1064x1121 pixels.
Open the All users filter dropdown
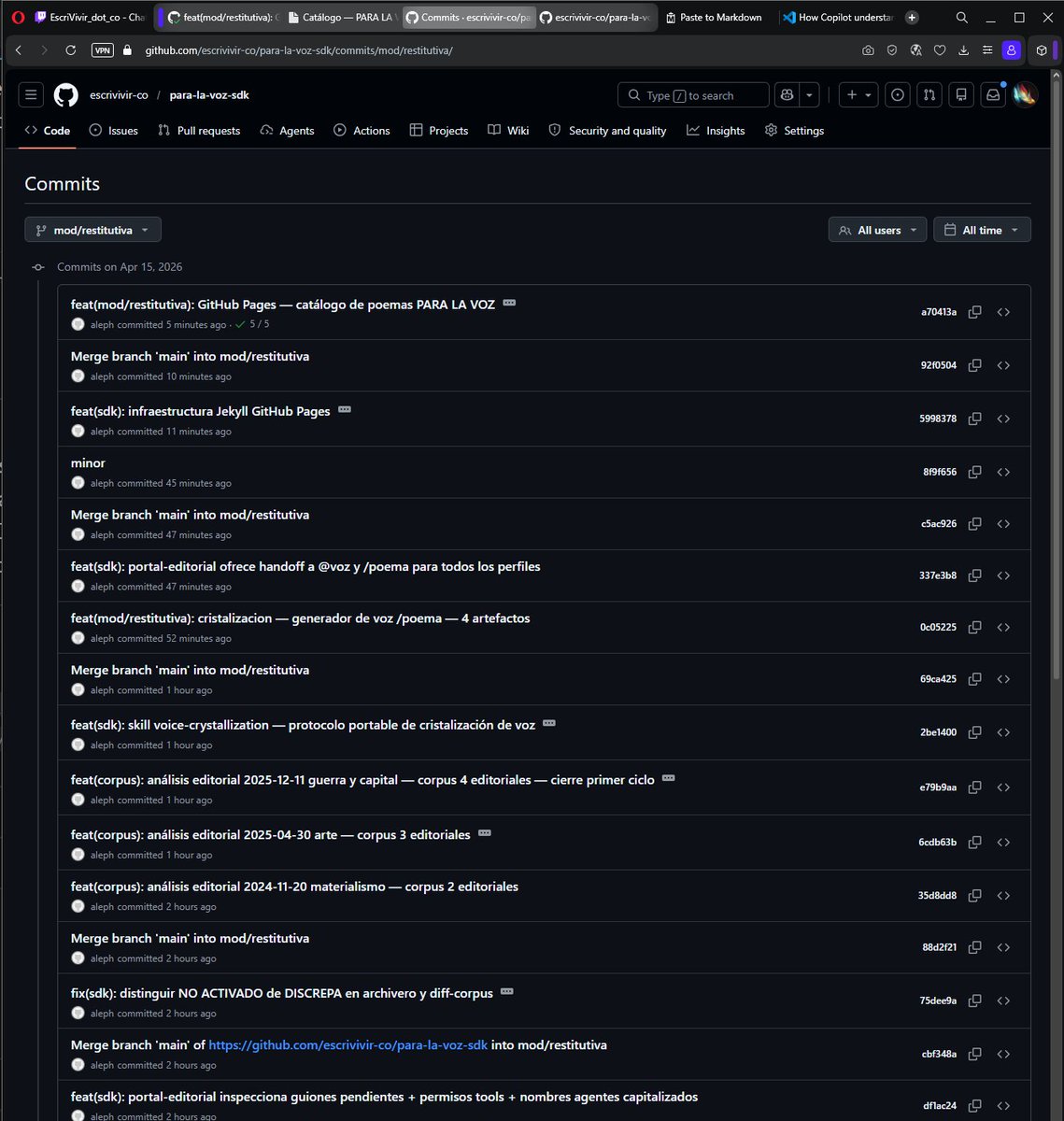[877, 230]
